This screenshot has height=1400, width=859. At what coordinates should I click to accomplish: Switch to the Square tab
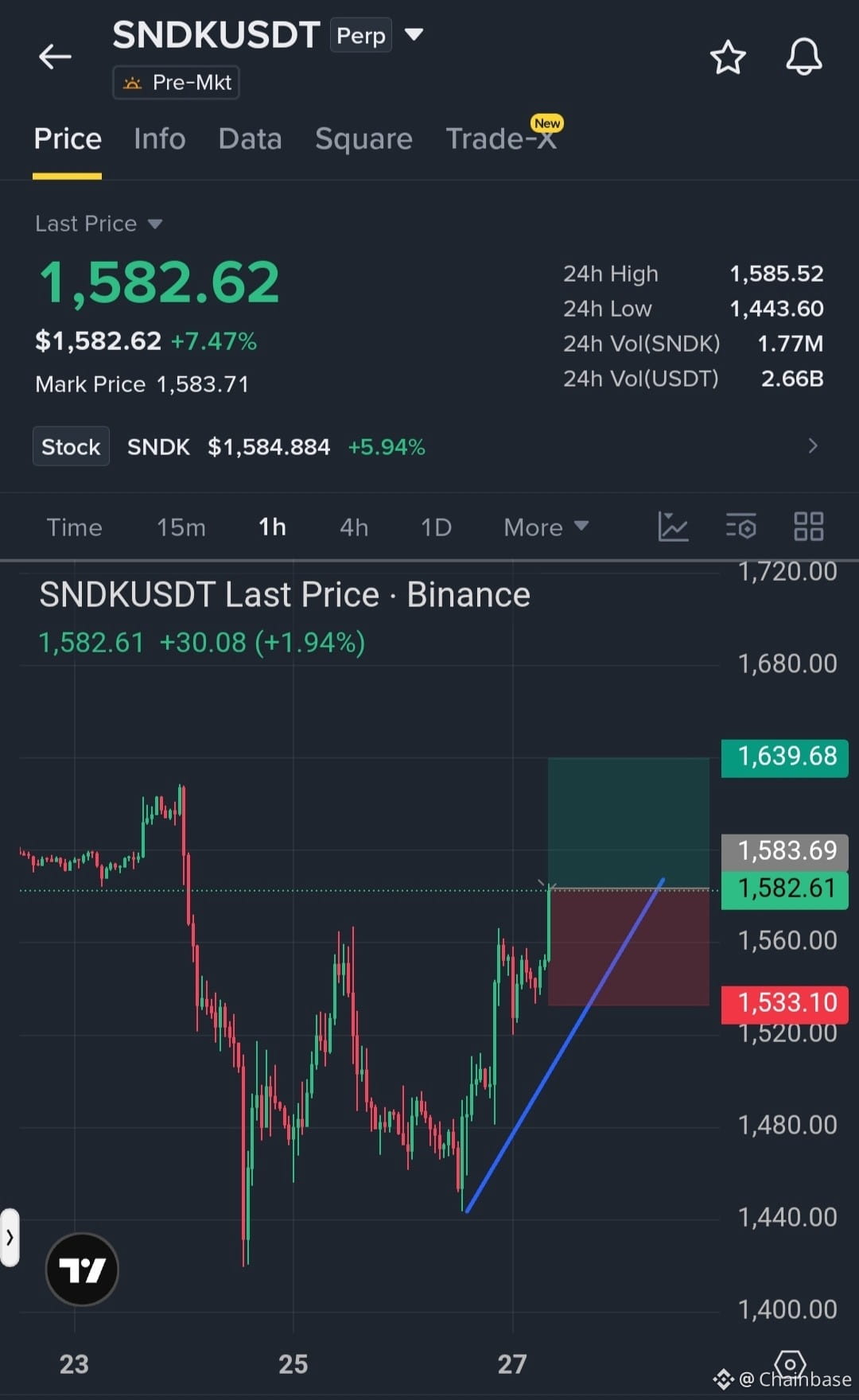pos(363,139)
